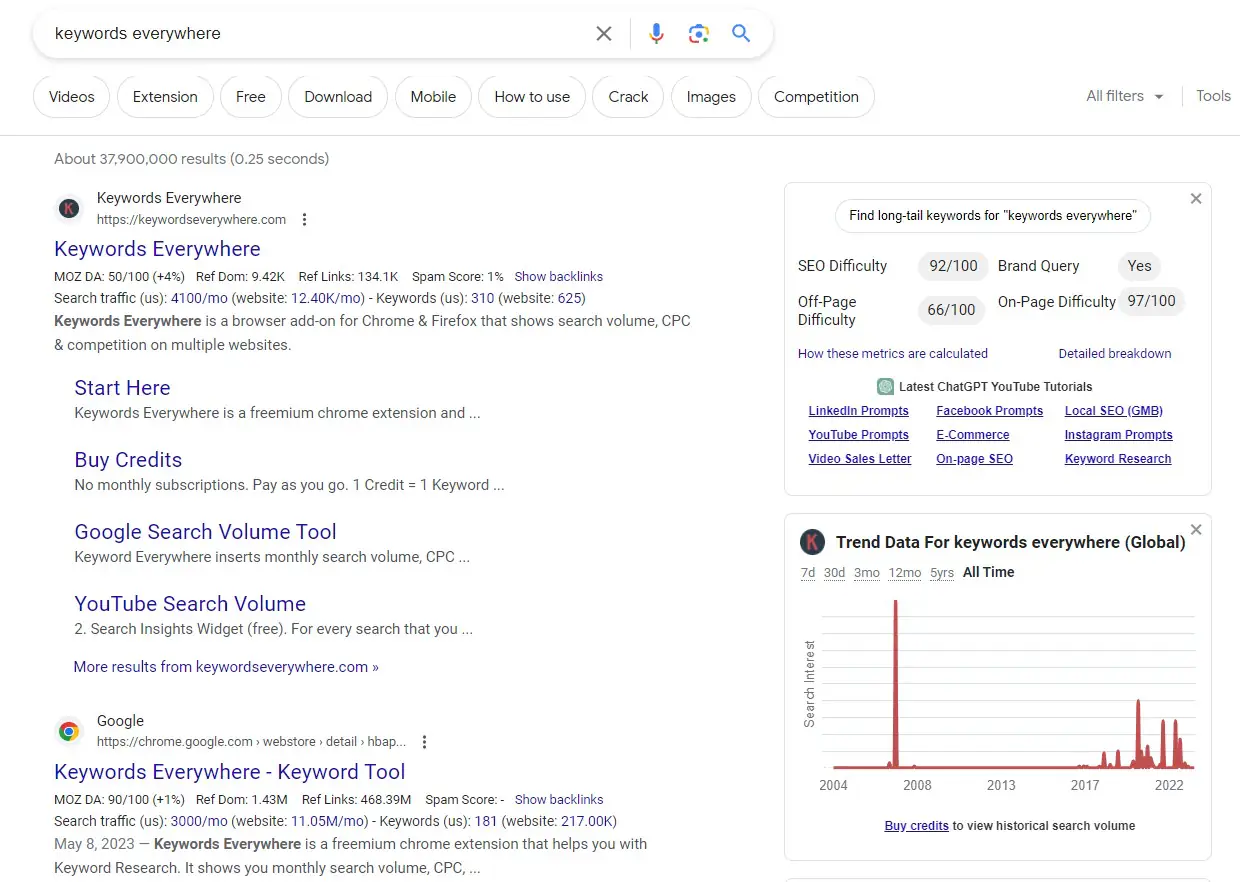1240x882 pixels.
Task: Open E-Commerce tutorial link
Action: (973, 435)
